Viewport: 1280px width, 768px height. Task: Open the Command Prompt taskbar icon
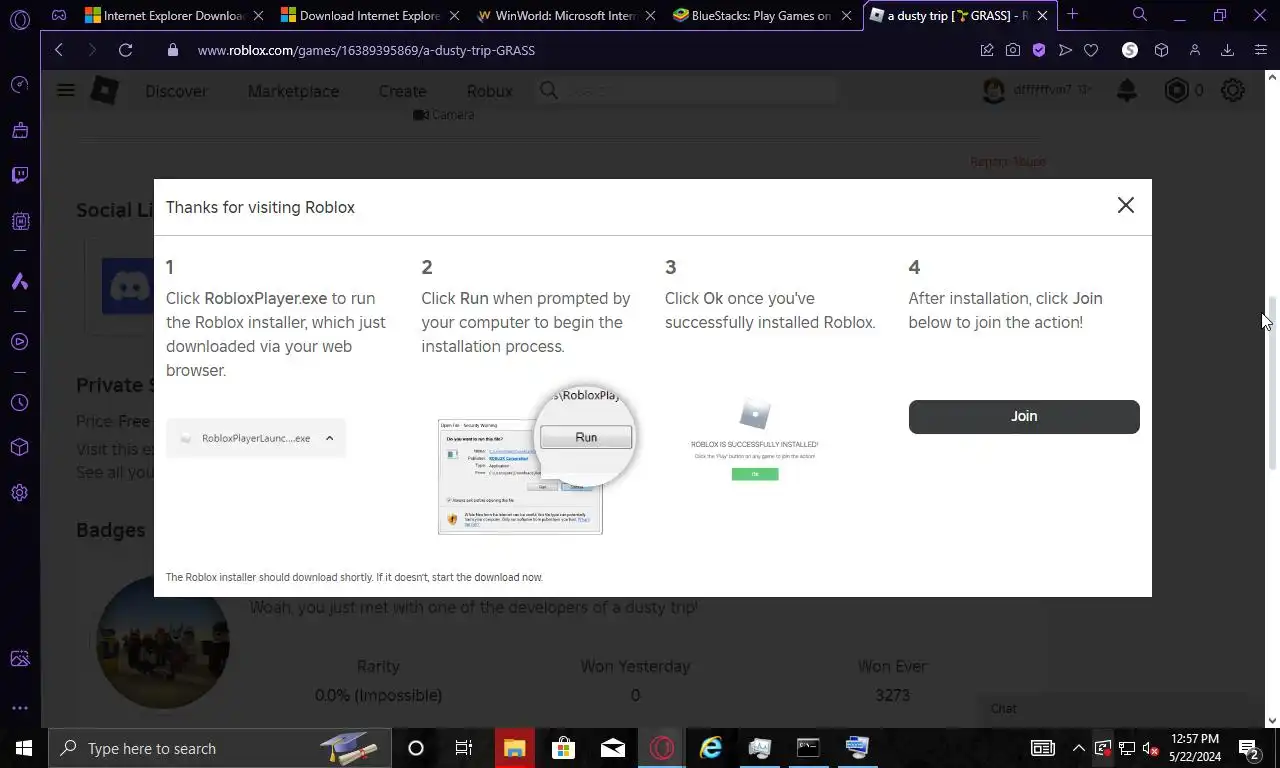pos(808,748)
